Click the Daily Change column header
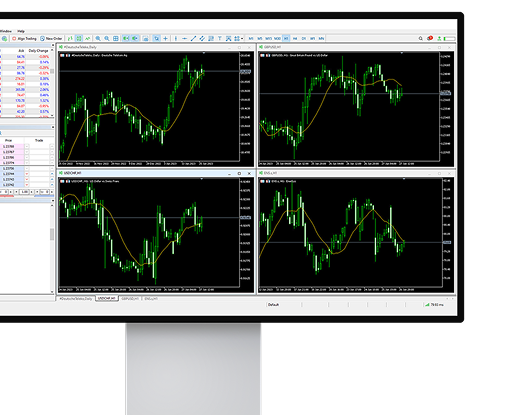This screenshot has height=415, width=509. click(38, 51)
